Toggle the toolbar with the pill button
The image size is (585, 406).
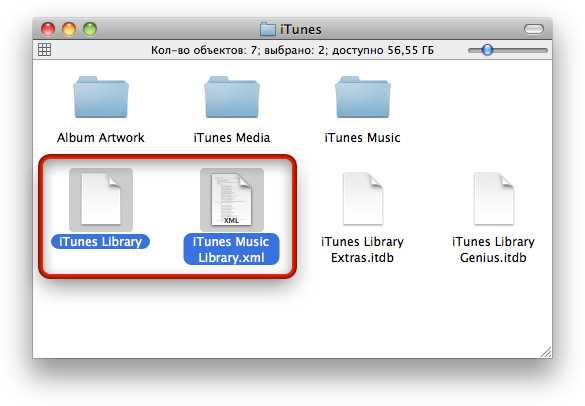pos(534,29)
